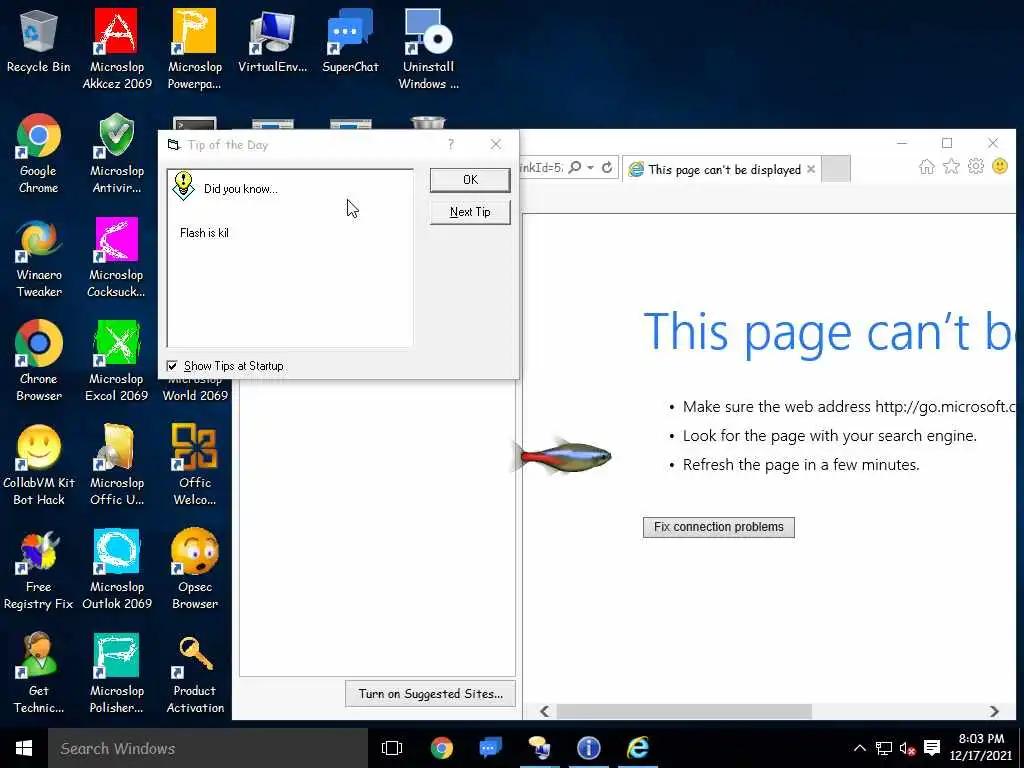Open the Internet Explorer Tools gear
This screenshot has width=1024, height=768.
976,167
